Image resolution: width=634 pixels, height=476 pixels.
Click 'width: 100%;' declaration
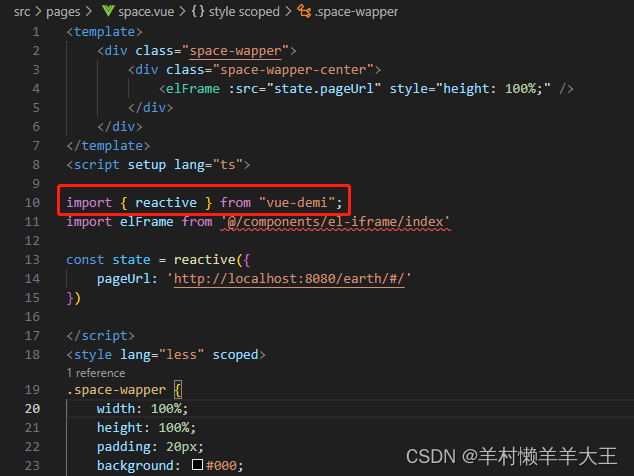click(142, 409)
